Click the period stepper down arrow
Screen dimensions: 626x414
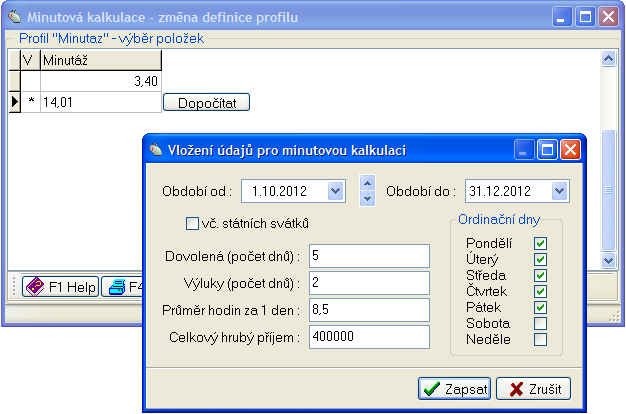367,198
